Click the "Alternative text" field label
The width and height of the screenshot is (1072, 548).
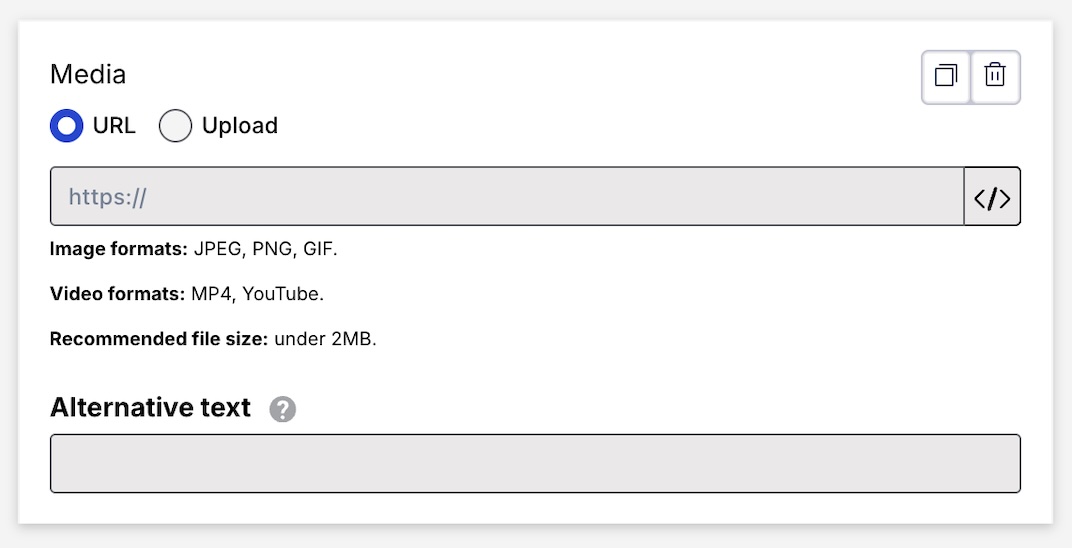click(150, 408)
